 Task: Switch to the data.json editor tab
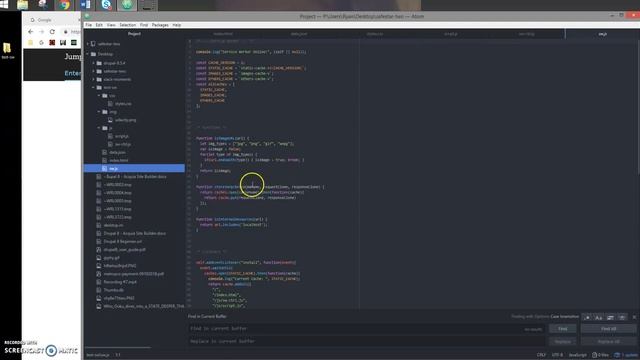point(299,34)
